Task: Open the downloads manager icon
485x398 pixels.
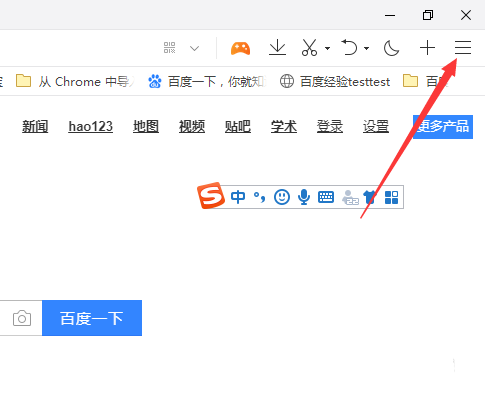Action: (277, 47)
